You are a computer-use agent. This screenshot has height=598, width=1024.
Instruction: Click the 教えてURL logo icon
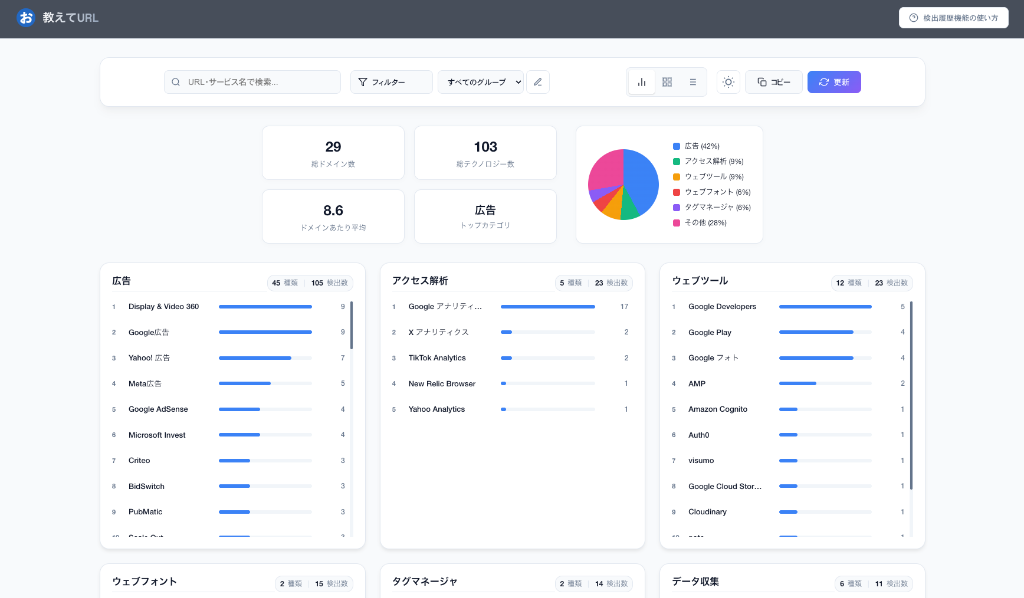(x=25, y=17)
